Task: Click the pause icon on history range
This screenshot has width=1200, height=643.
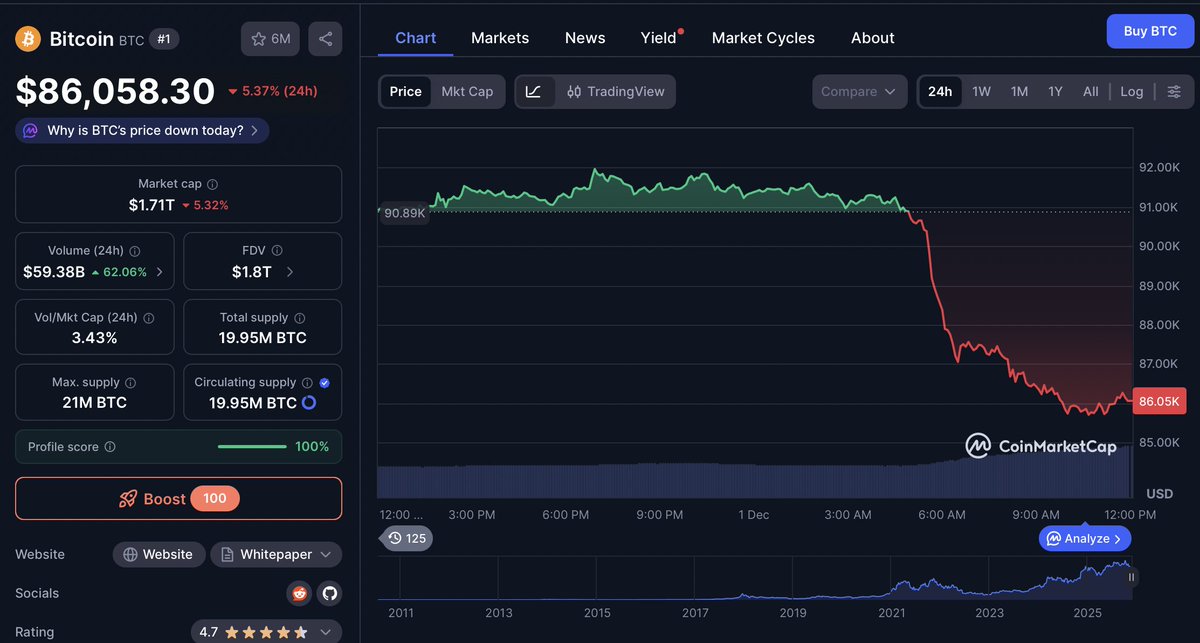Action: [x=1132, y=577]
